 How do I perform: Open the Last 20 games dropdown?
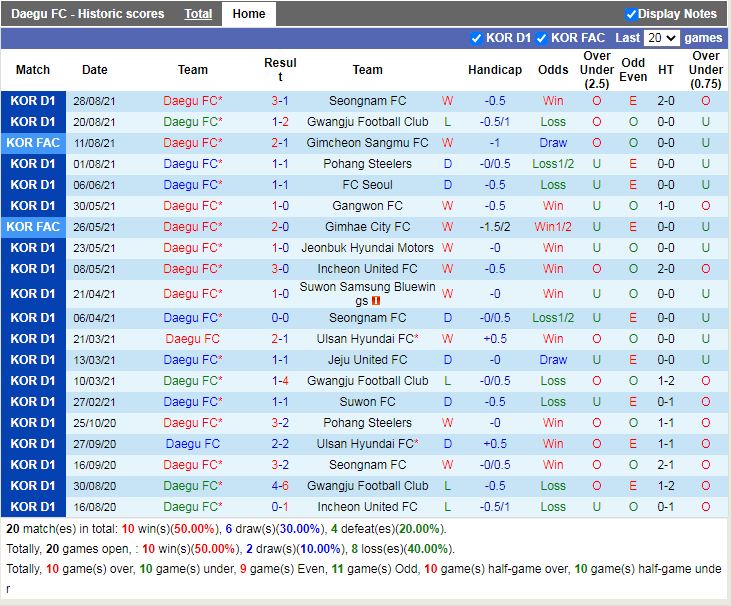tap(661, 38)
